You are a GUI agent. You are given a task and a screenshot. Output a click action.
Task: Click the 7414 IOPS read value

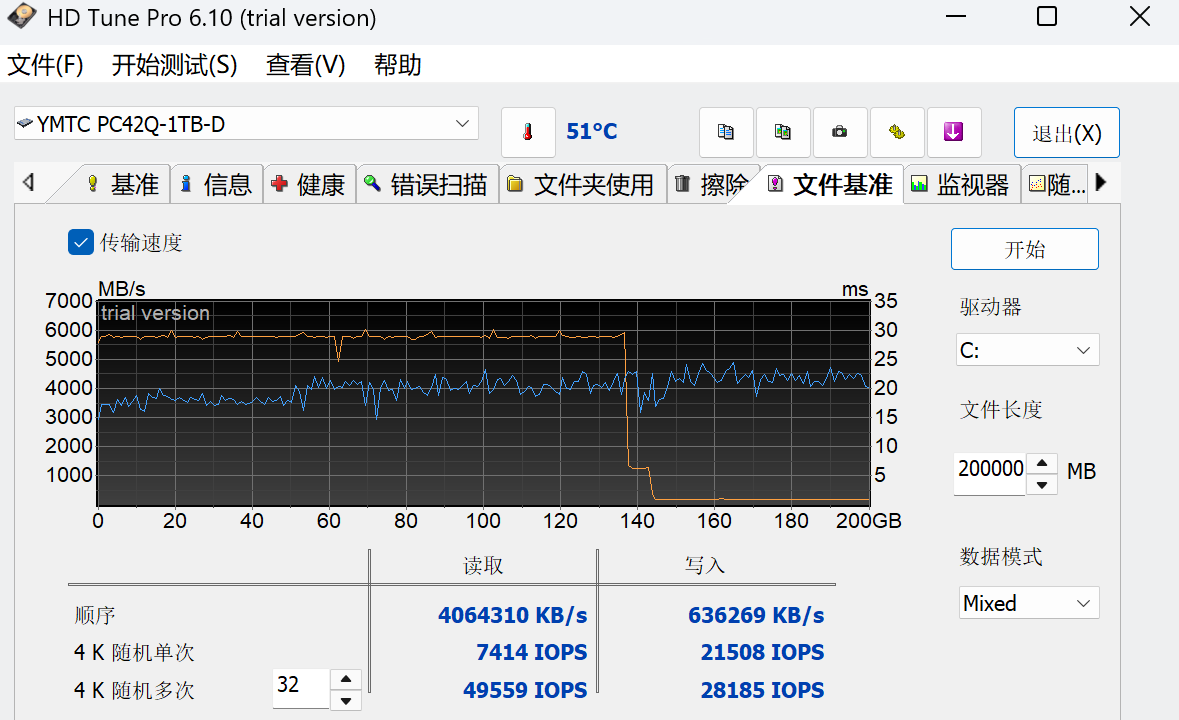(x=532, y=652)
